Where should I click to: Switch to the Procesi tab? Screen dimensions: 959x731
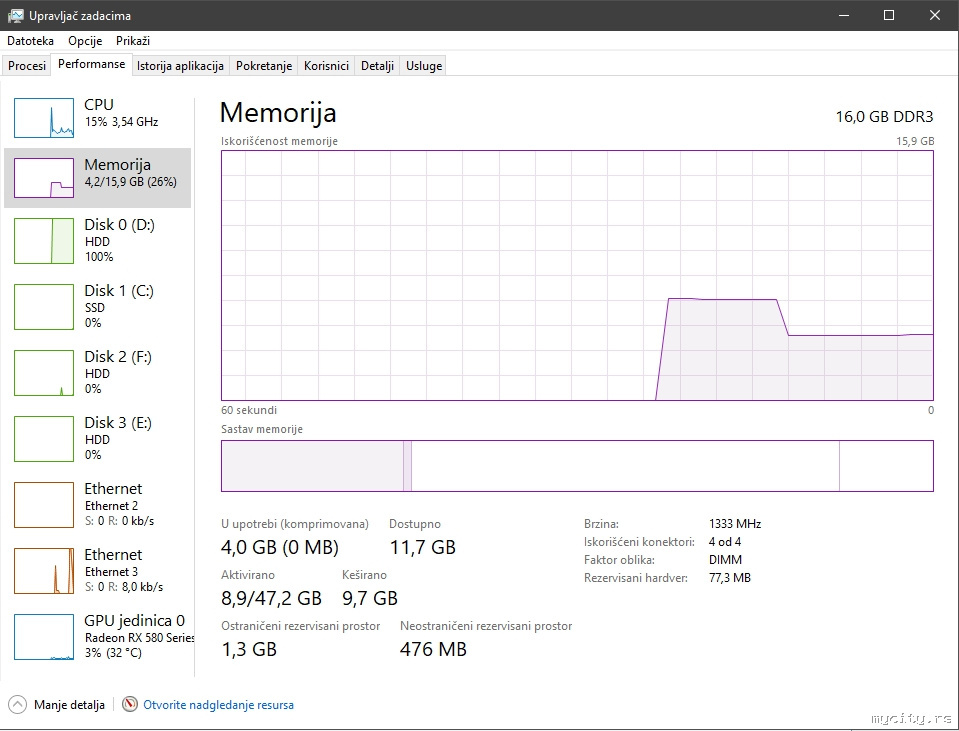(27, 66)
